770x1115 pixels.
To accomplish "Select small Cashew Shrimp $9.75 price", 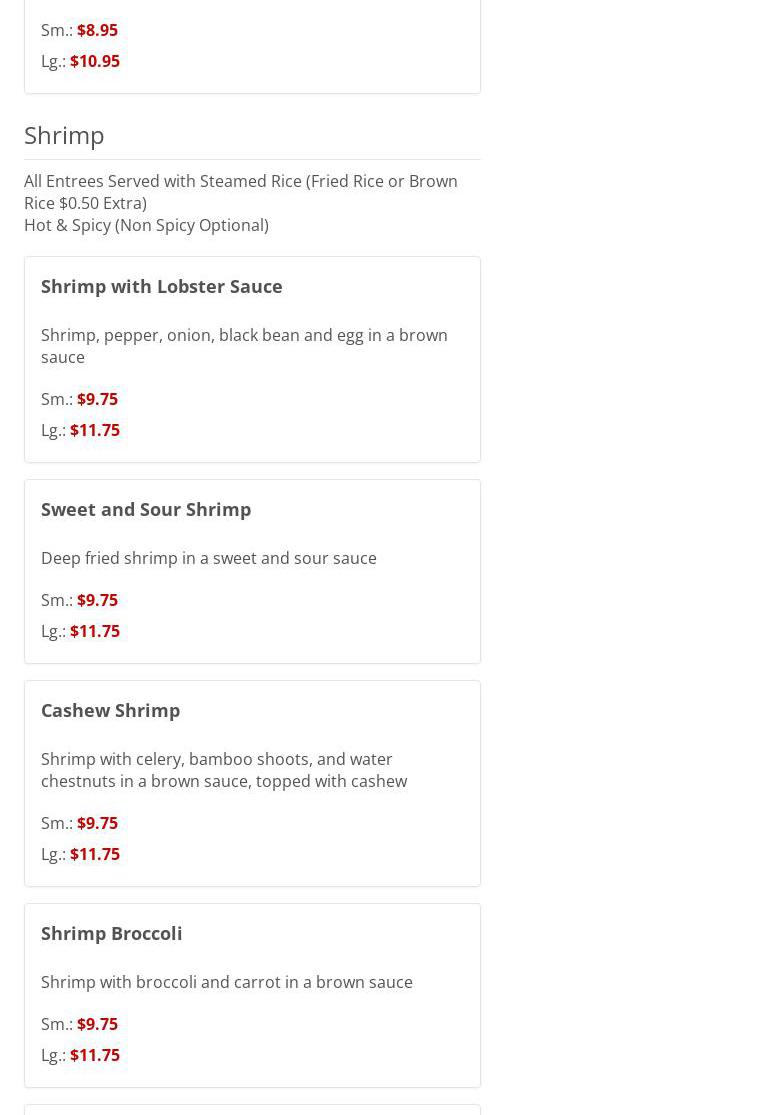I will [x=97, y=823].
